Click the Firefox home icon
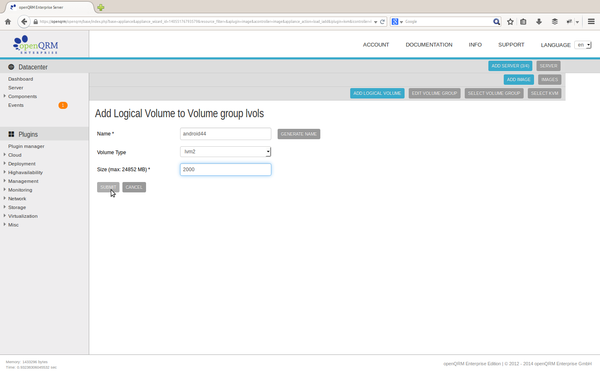This screenshot has height=374, width=600. coord(8,22)
